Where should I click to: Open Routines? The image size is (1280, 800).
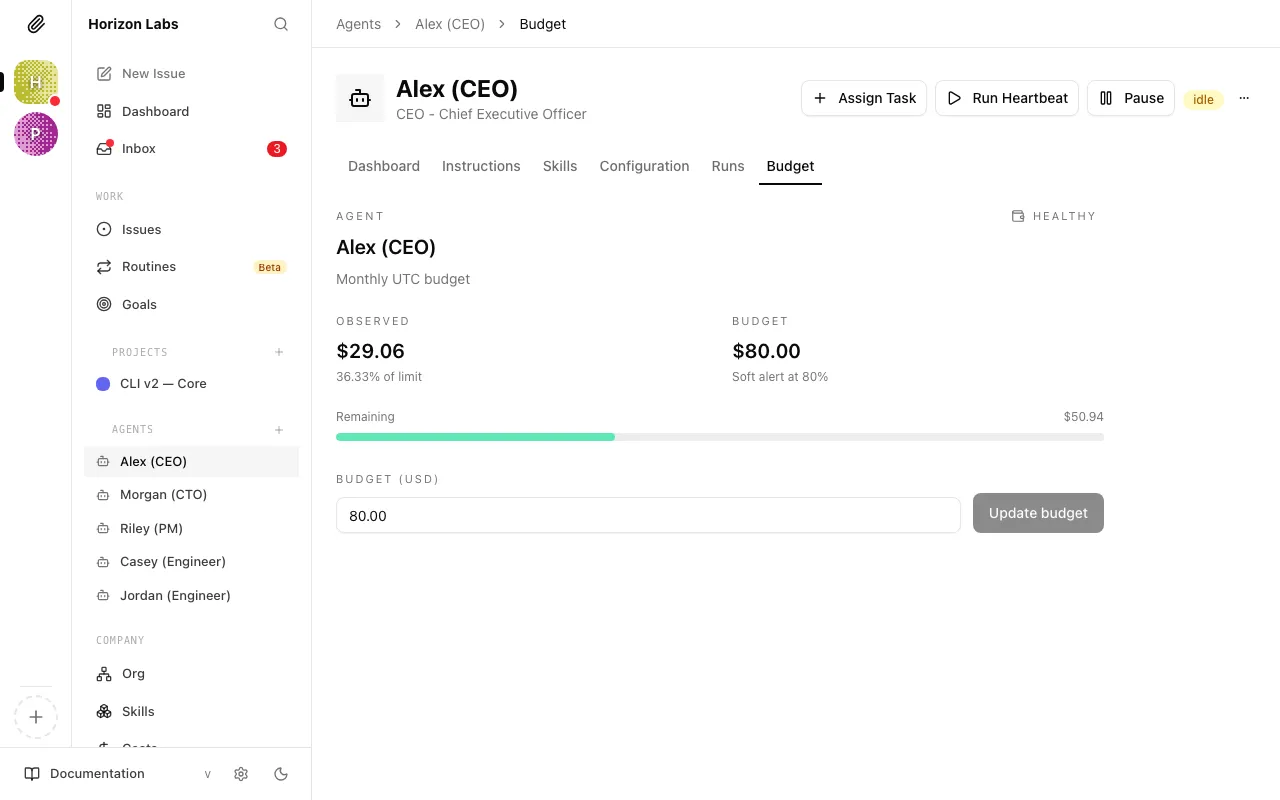point(191,267)
